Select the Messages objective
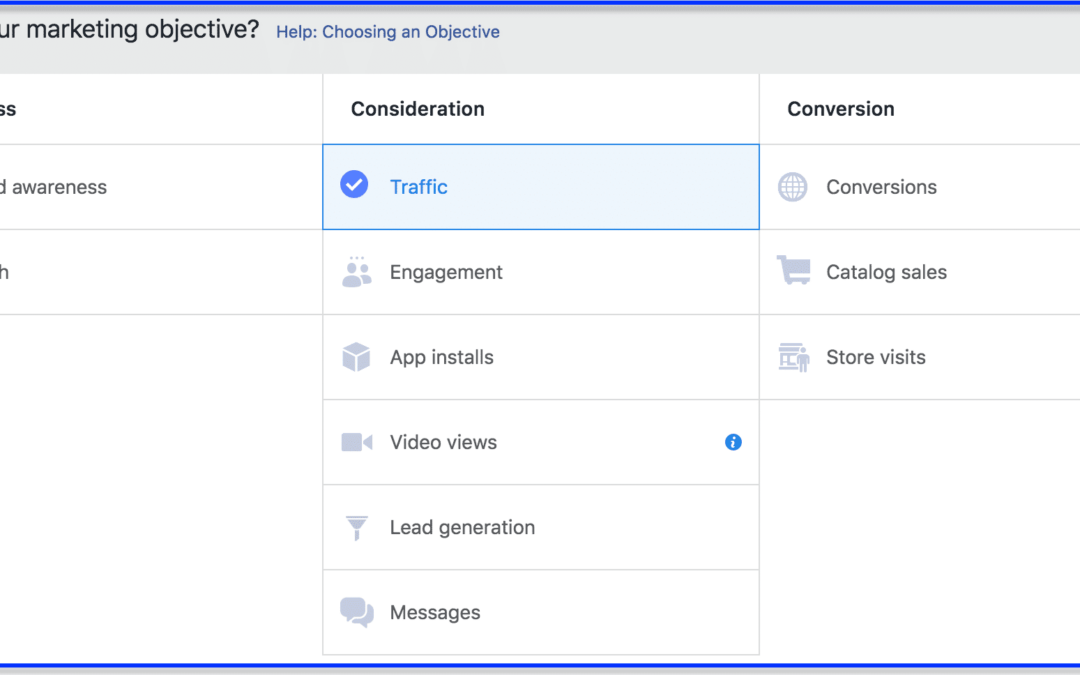Image resolution: width=1080 pixels, height=675 pixels. pos(541,612)
